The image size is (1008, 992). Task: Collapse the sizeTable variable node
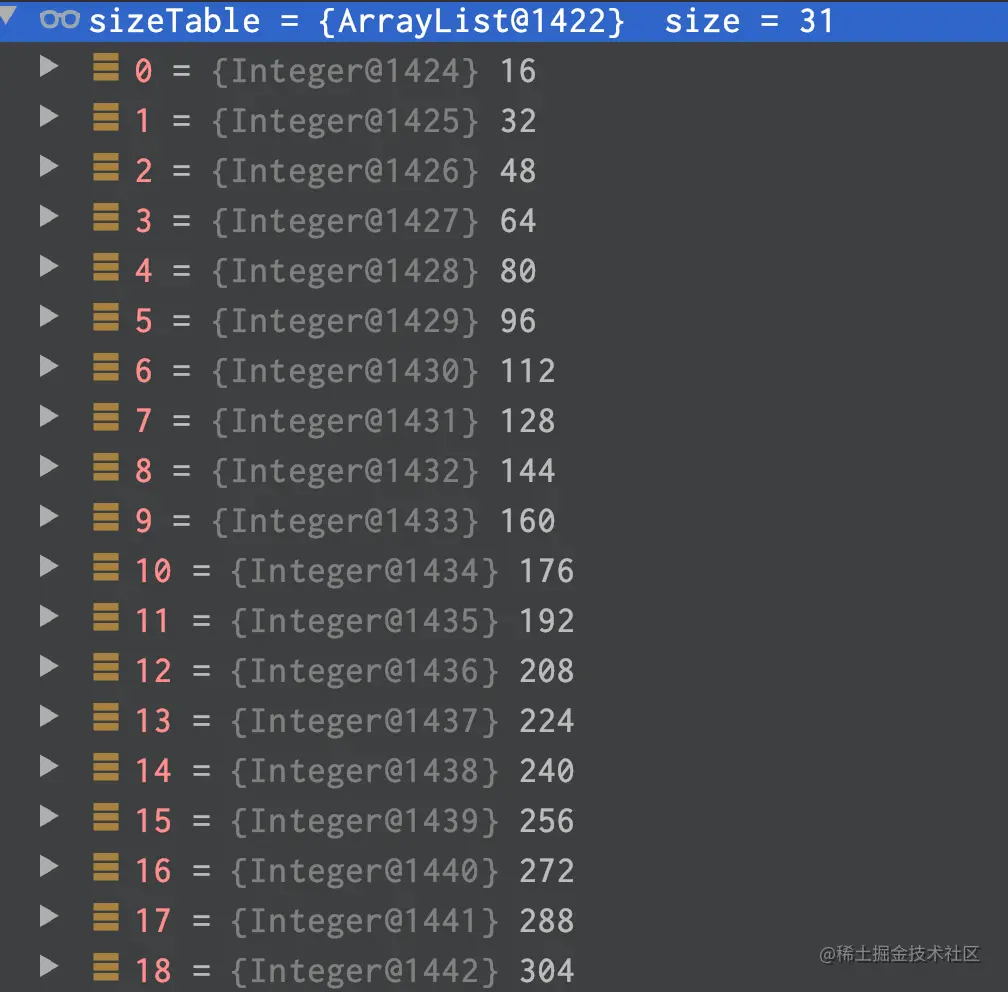pos(8,16)
